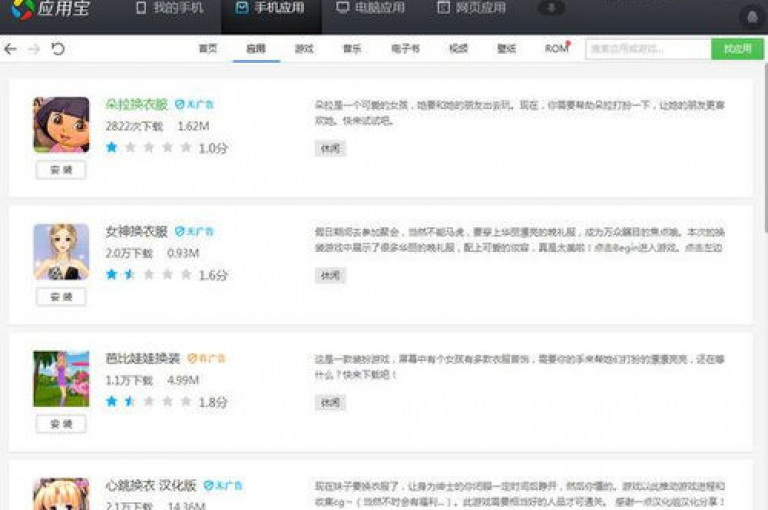Screen dimensions: 768x510
Task: Focus the app search input field
Action: [648, 49]
